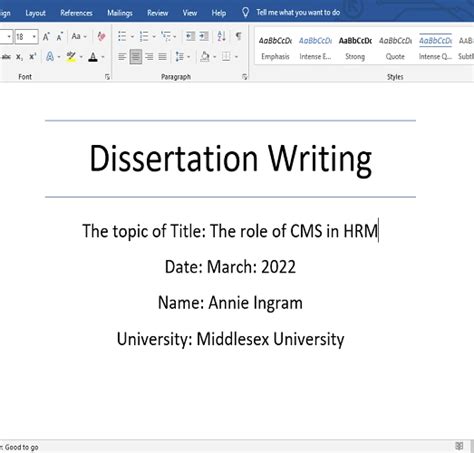Align text right
The height and width of the screenshot is (453, 474).
[149, 57]
